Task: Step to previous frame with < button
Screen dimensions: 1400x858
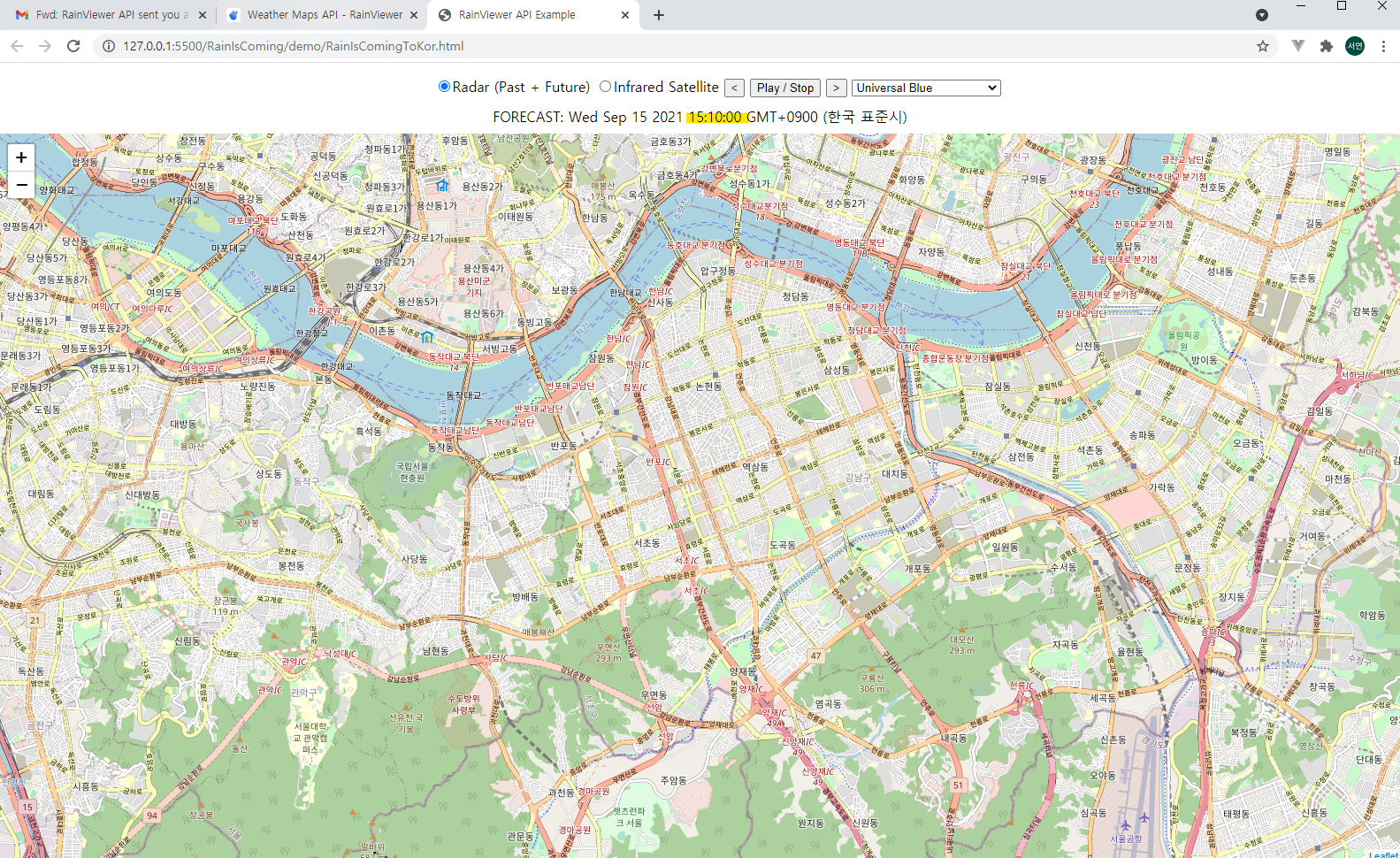Action: [734, 88]
